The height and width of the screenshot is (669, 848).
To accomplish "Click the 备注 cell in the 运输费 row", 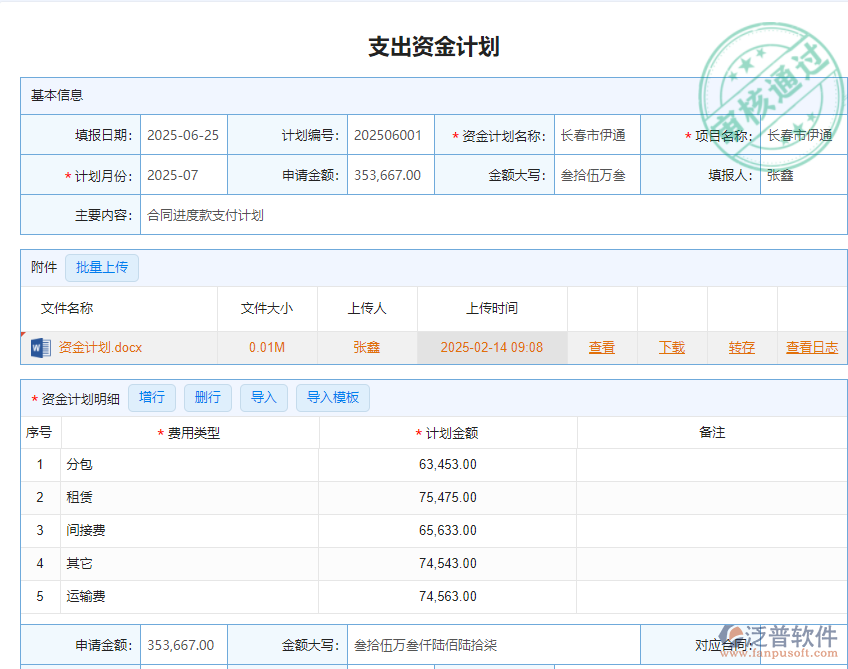I will coord(710,596).
